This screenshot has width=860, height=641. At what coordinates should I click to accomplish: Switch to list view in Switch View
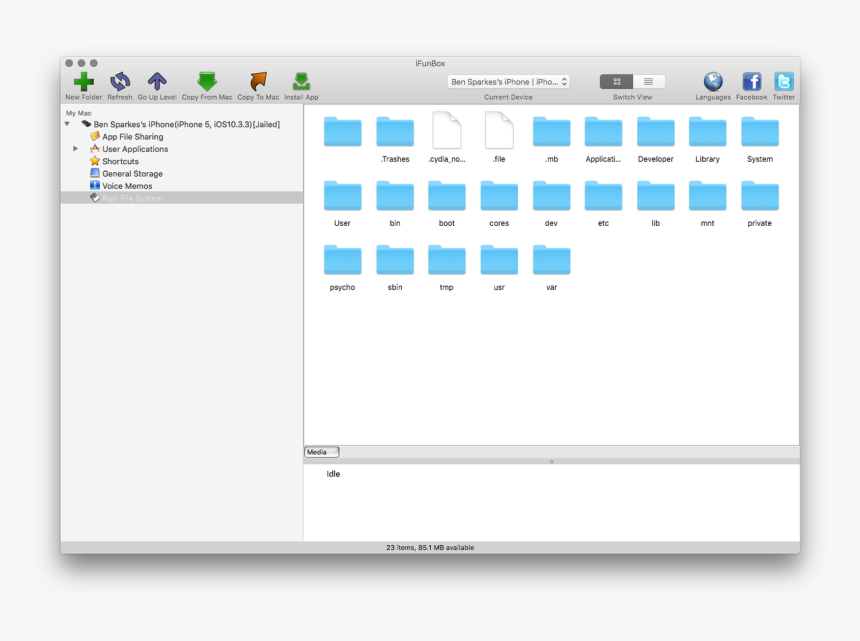click(647, 81)
